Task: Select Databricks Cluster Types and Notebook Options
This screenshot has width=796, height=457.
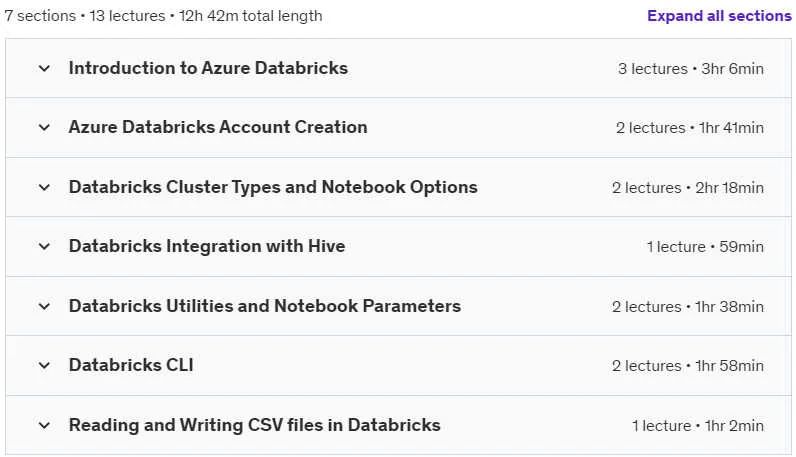Action: (x=273, y=187)
